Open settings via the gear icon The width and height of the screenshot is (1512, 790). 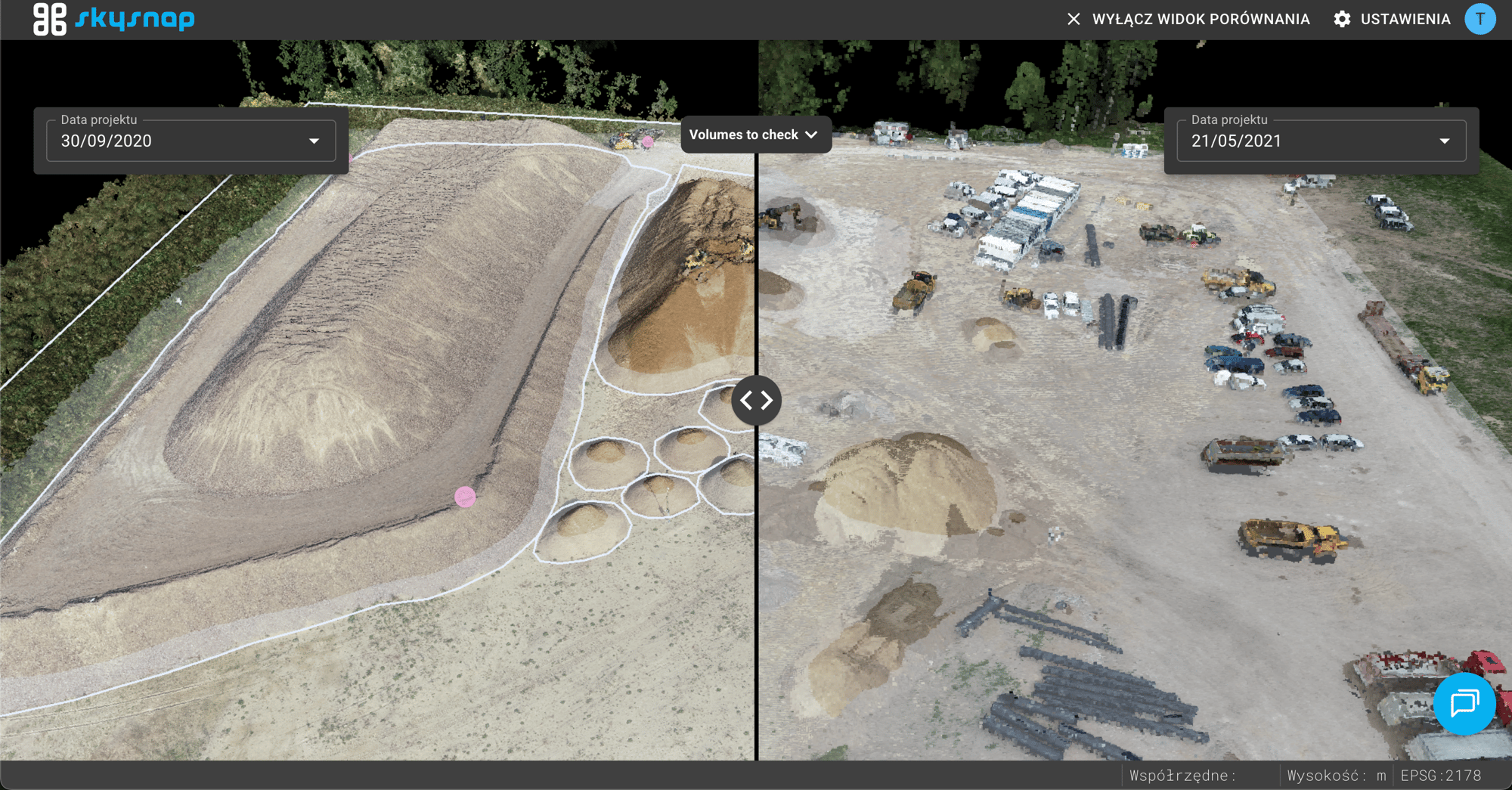1342,19
